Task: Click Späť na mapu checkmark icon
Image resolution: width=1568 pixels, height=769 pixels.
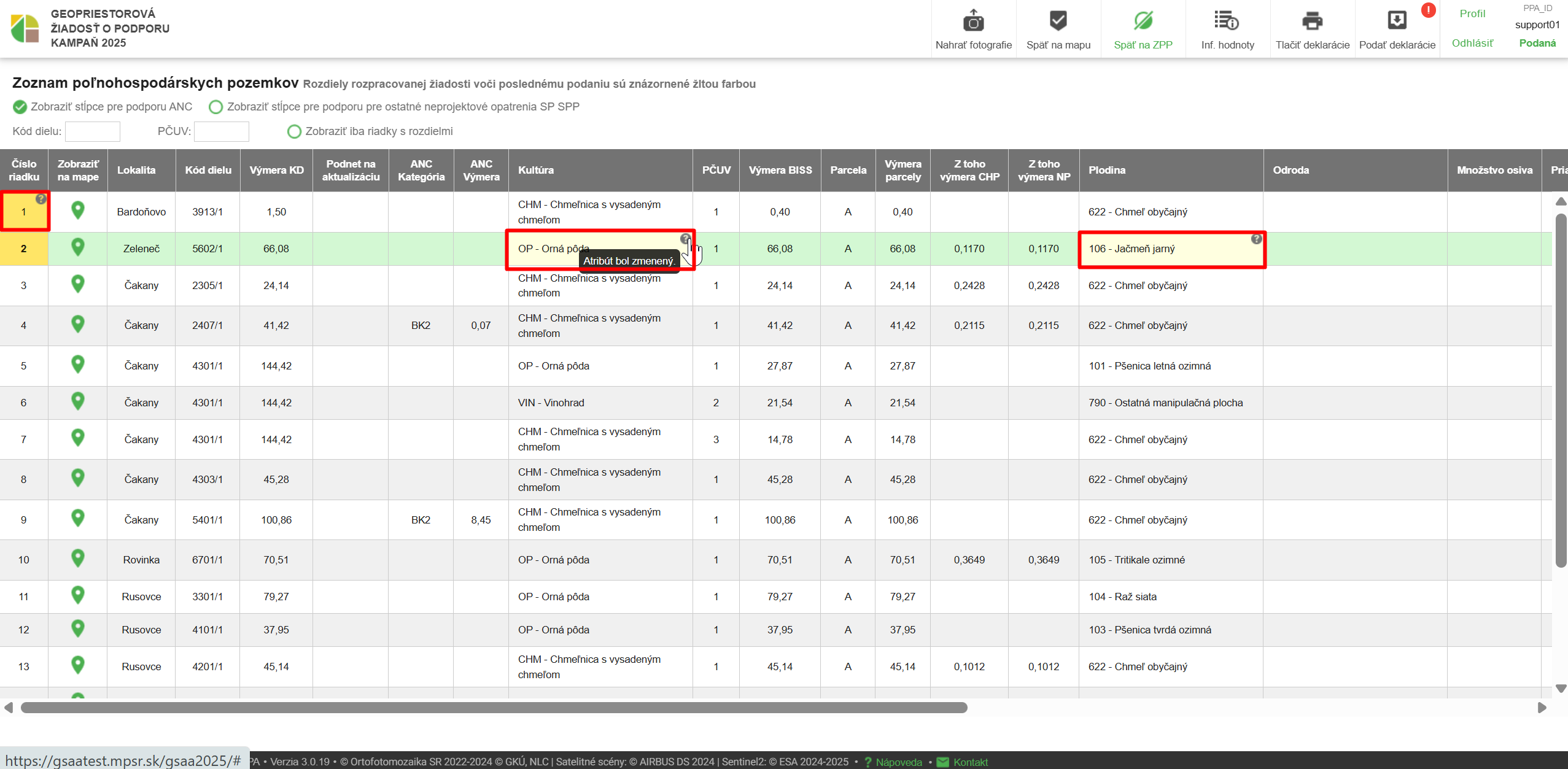Action: click(1058, 21)
